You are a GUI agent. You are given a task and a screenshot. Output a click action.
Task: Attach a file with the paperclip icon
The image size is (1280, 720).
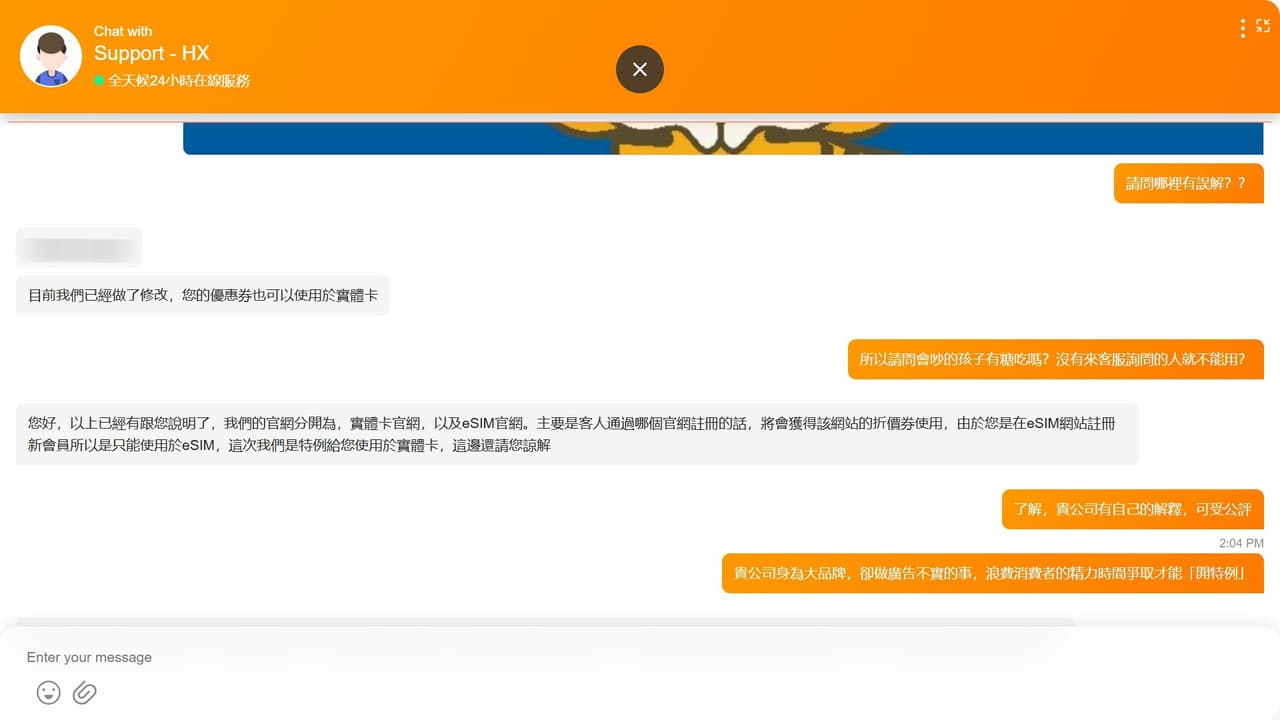click(x=85, y=692)
